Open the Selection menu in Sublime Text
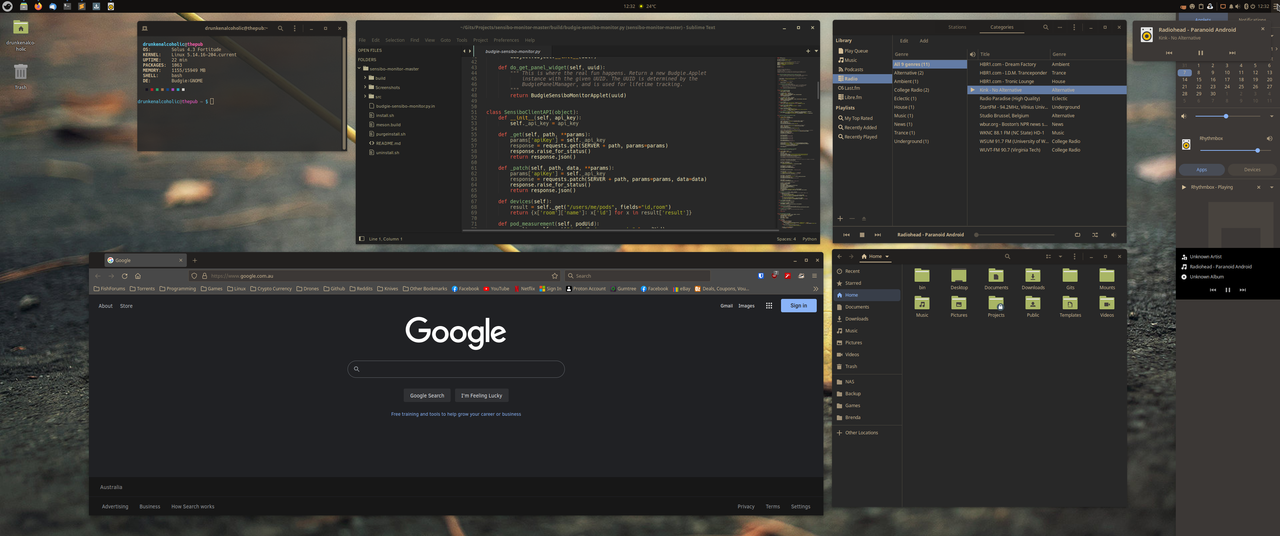The height and width of the screenshot is (536, 1280). pos(394,40)
